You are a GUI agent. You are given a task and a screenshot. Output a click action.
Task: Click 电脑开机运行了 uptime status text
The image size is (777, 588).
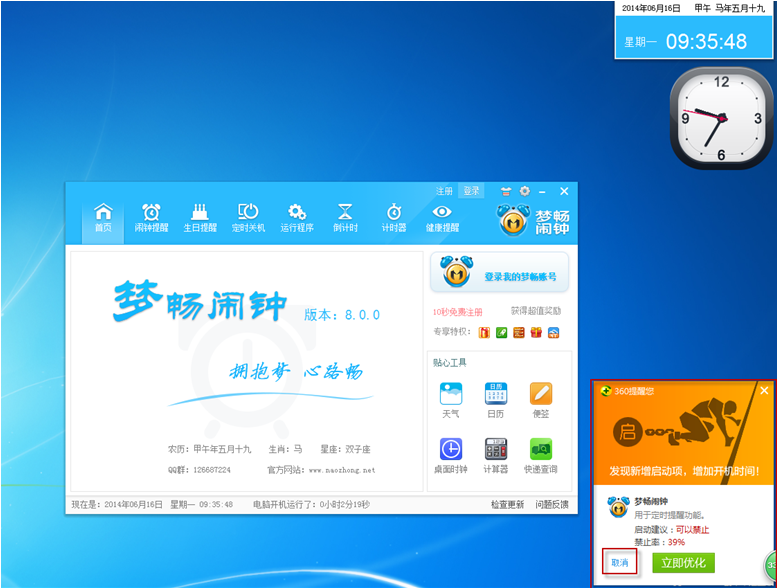311,504
